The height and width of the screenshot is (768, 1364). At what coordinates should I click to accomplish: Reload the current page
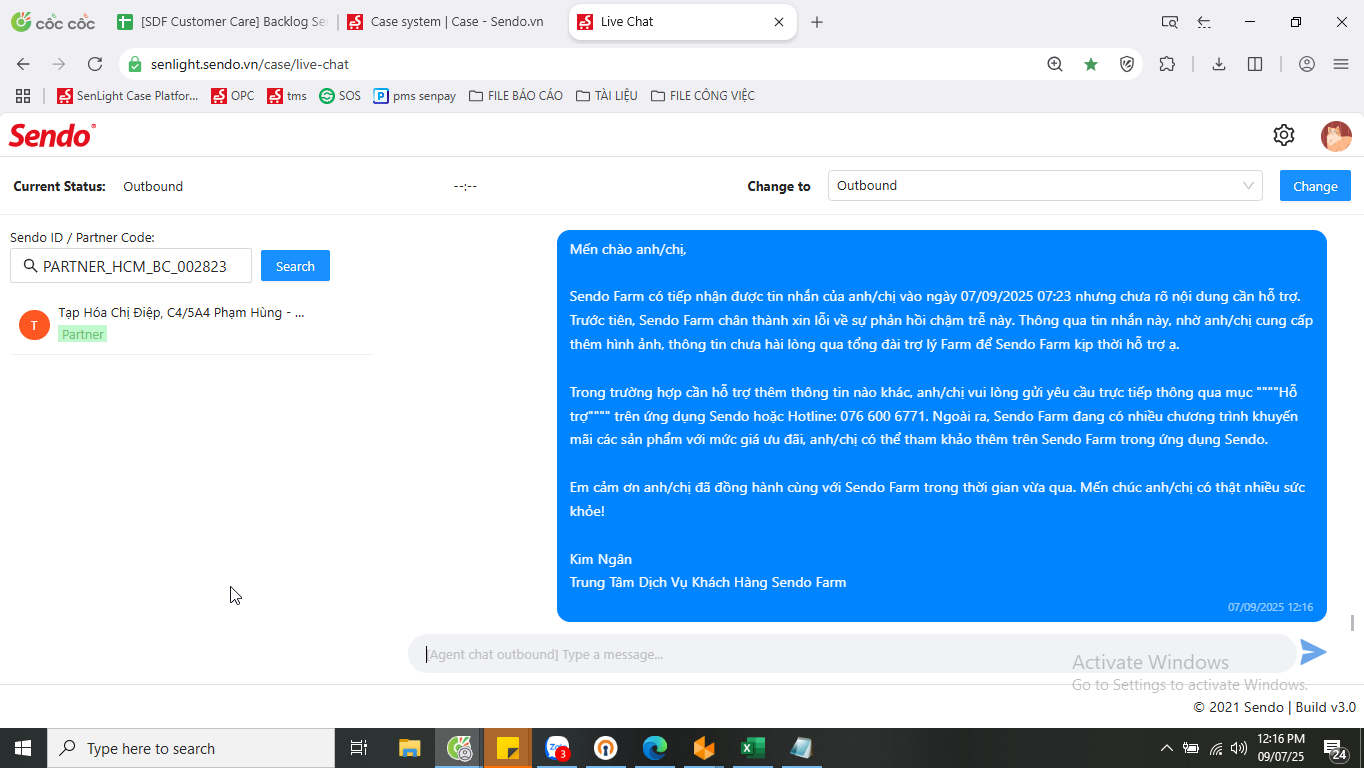pyautogui.click(x=95, y=64)
